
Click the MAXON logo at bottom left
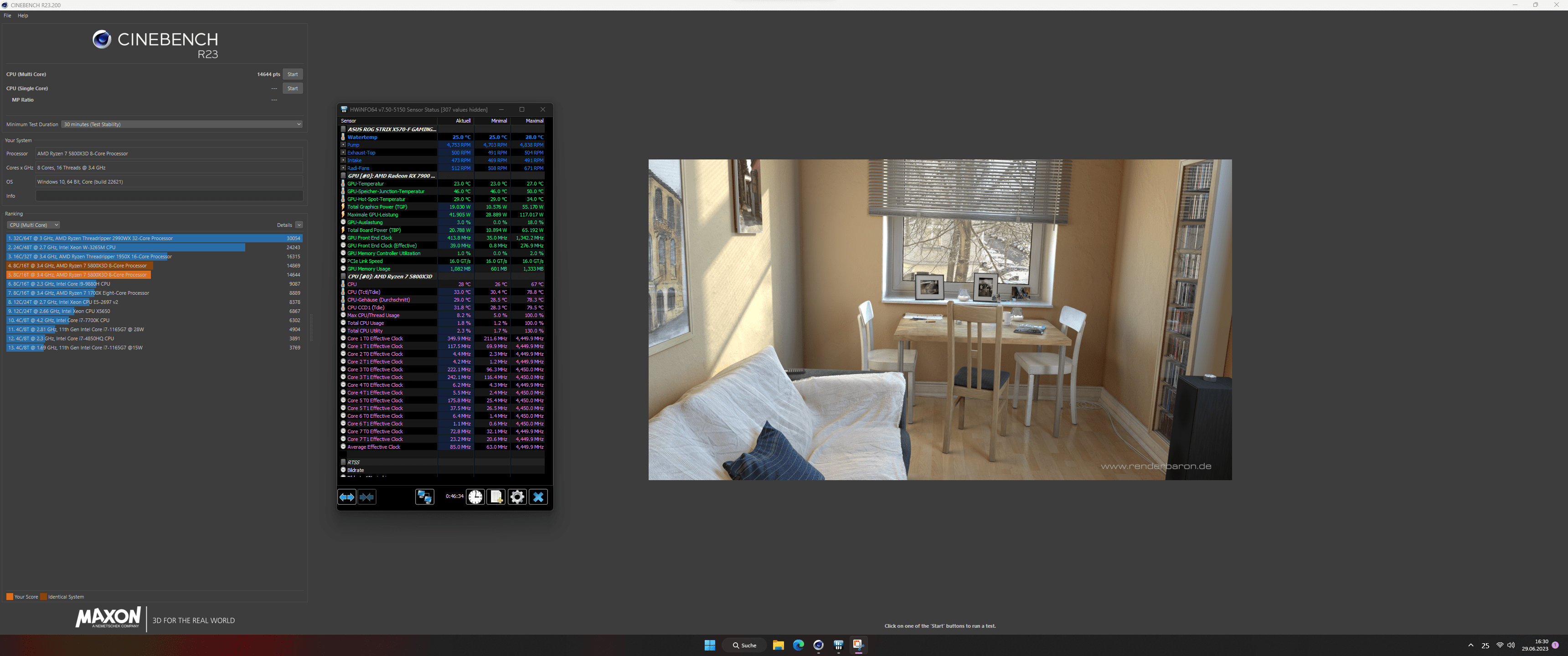[x=108, y=617]
